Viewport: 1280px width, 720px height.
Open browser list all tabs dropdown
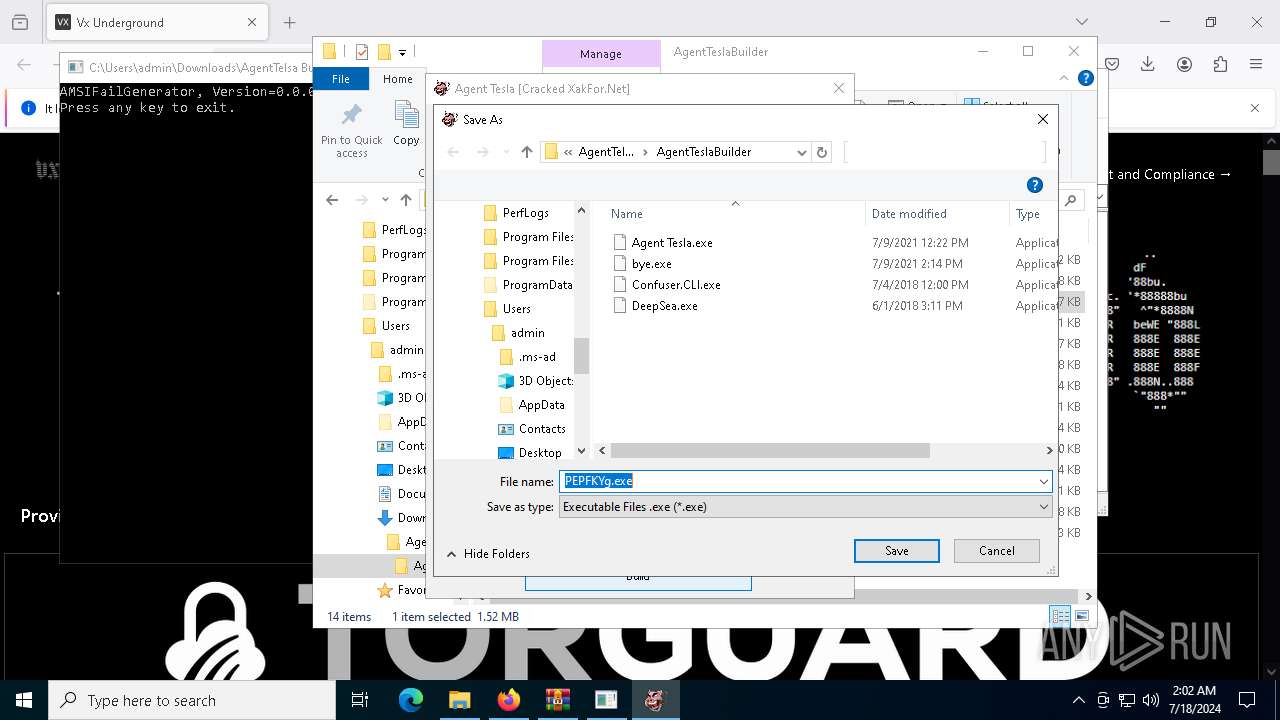pos(1081,22)
